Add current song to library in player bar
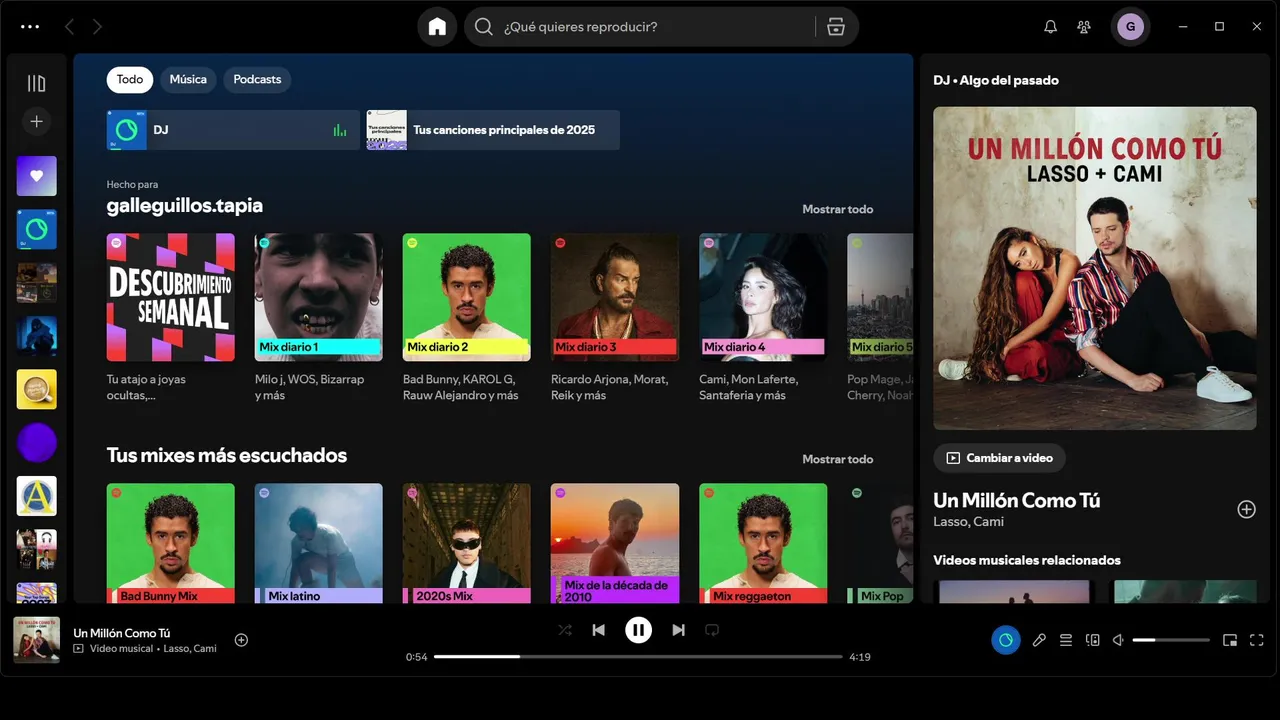Image resolution: width=1280 pixels, height=720 pixels. (241, 640)
